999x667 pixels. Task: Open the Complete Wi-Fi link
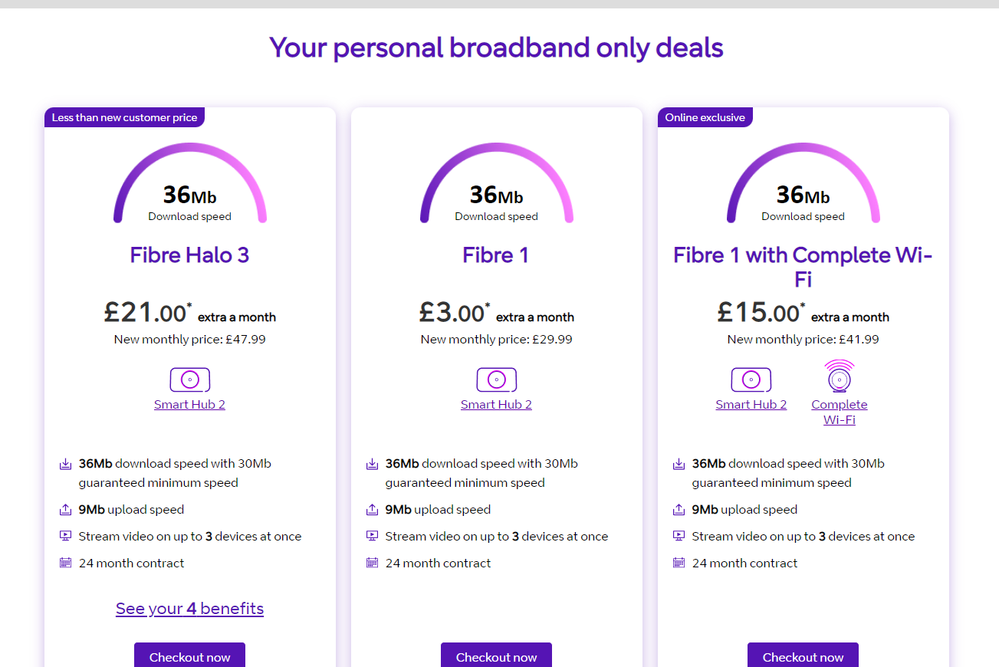(x=839, y=412)
